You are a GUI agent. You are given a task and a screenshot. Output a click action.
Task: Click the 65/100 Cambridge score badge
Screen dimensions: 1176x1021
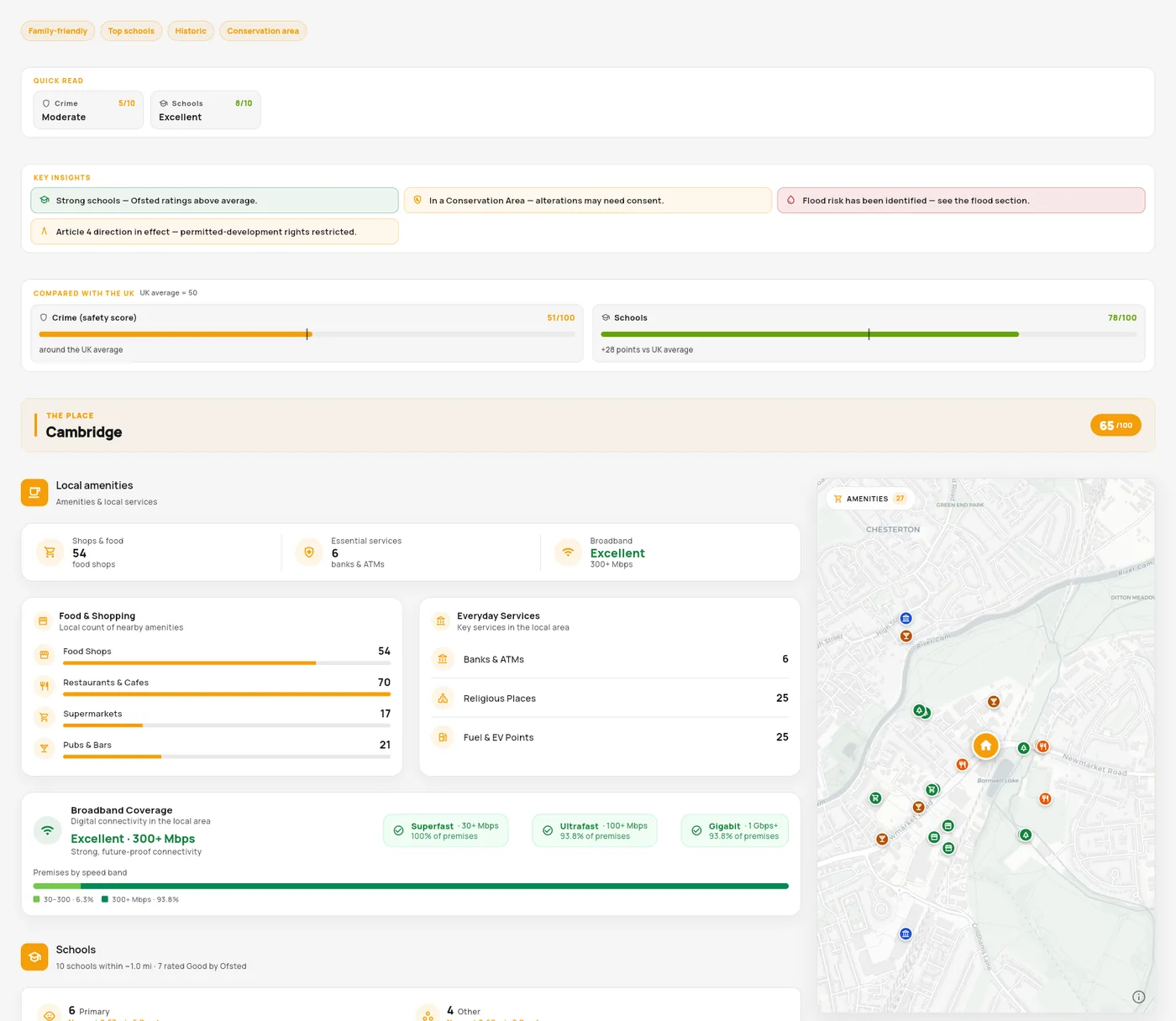1116,426
